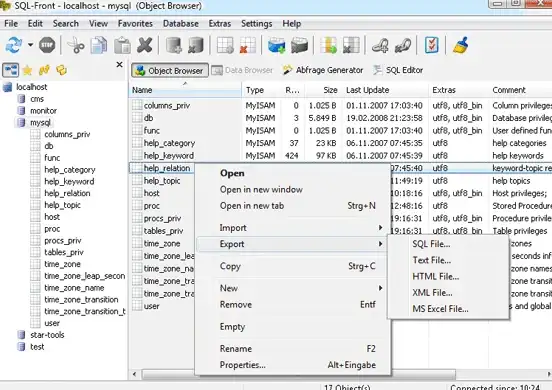
Task: Click the Delete Database cylinder-x icon
Action: tap(196, 45)
